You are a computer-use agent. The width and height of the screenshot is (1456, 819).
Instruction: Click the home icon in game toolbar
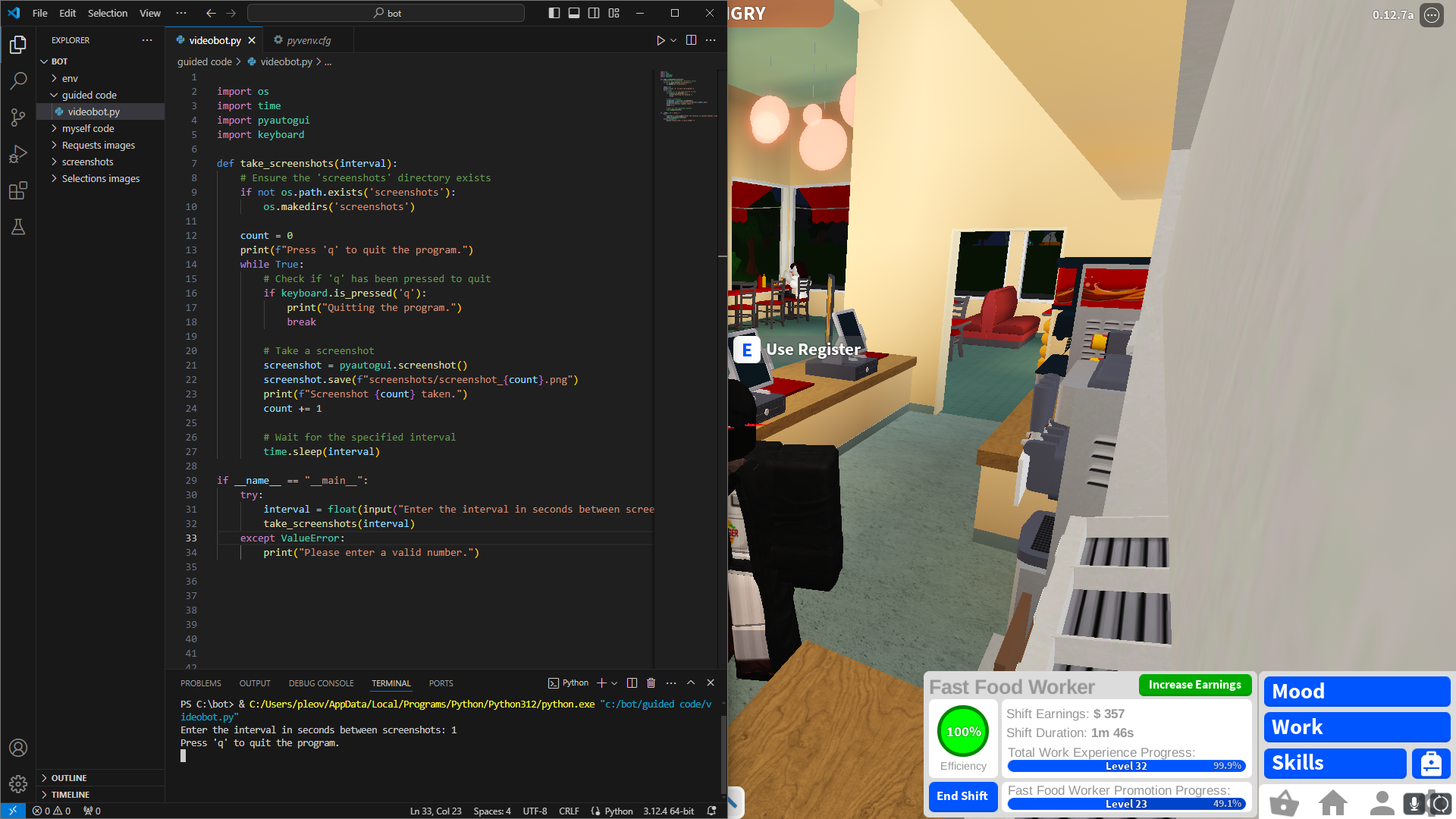1332,802
